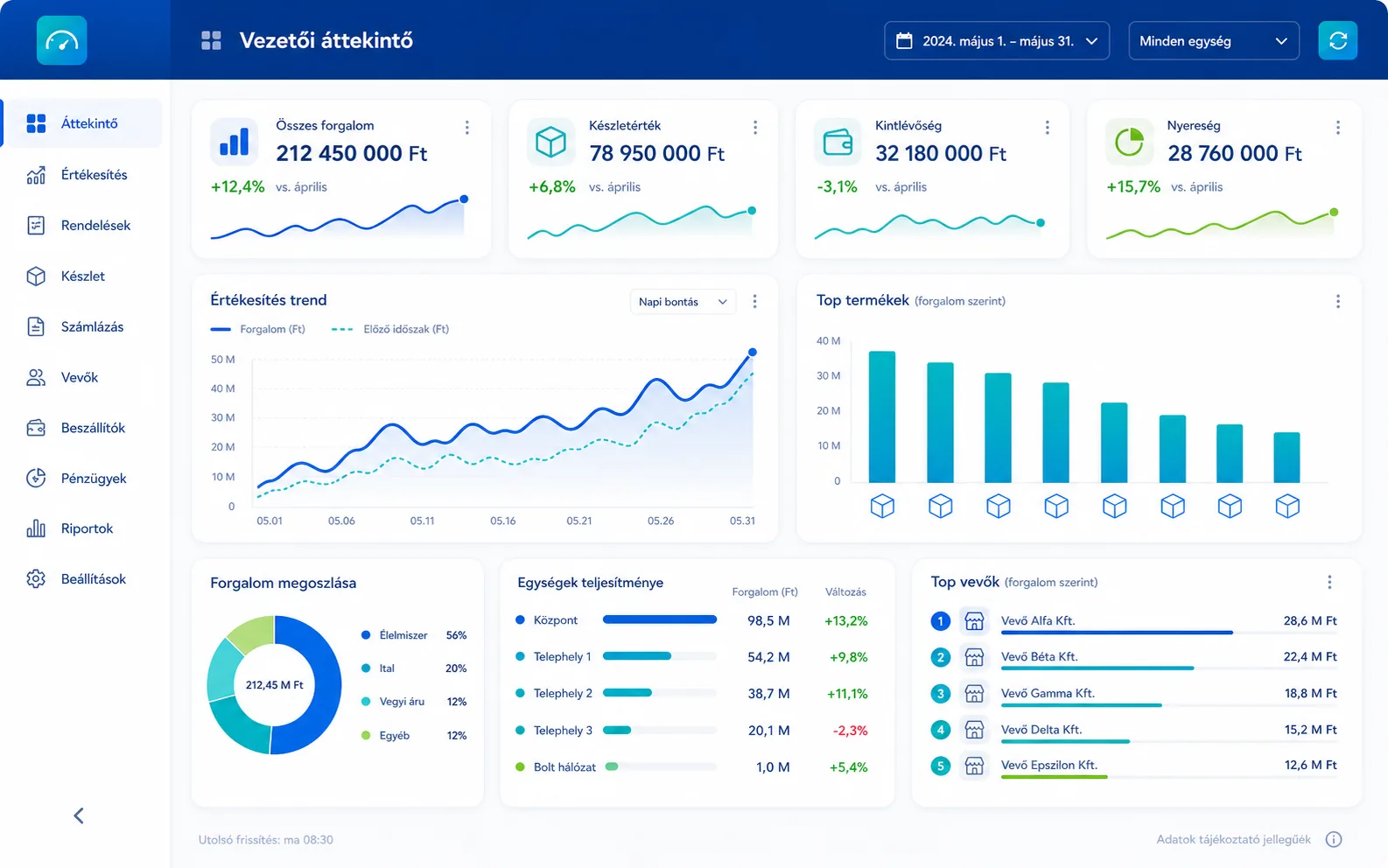Click the endpoint marker on Értékesítés trend line
Image resolution: width=1388 pixels, height=868 pixels.
point(752,353)
